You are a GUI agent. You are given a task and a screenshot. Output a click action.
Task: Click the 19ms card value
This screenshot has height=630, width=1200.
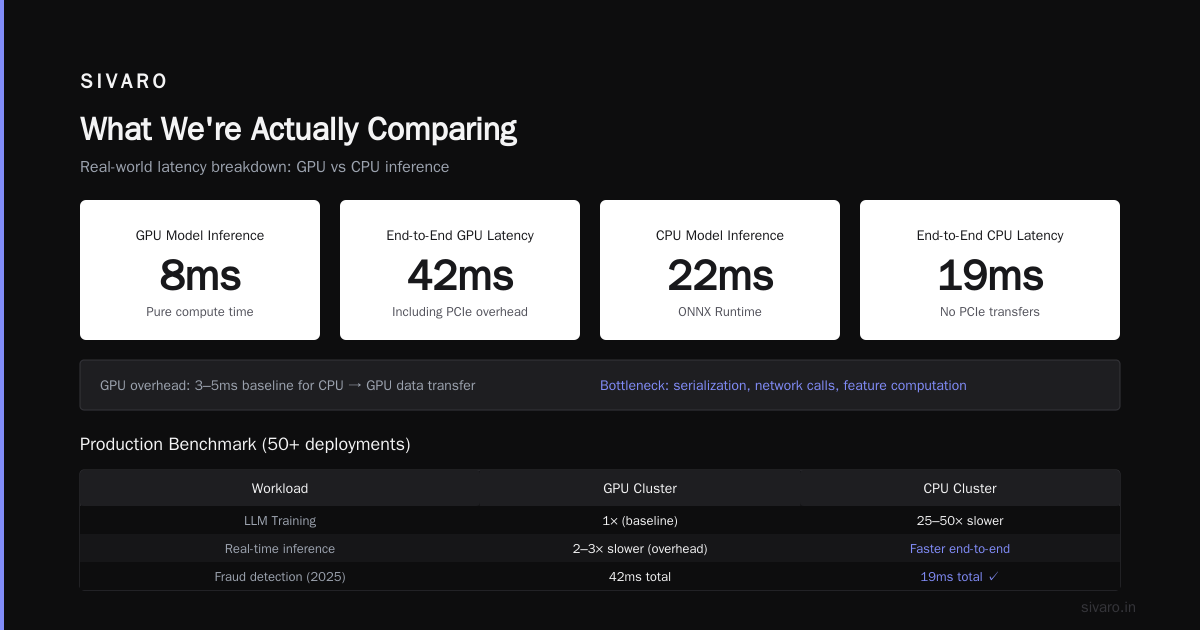(990, 276)
